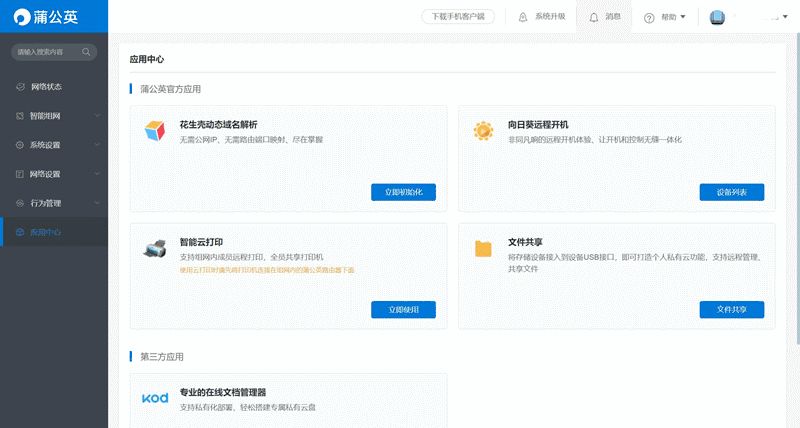Click the 智能云打印 title
This screenshot has width=800, height=428.
point(201,242)
